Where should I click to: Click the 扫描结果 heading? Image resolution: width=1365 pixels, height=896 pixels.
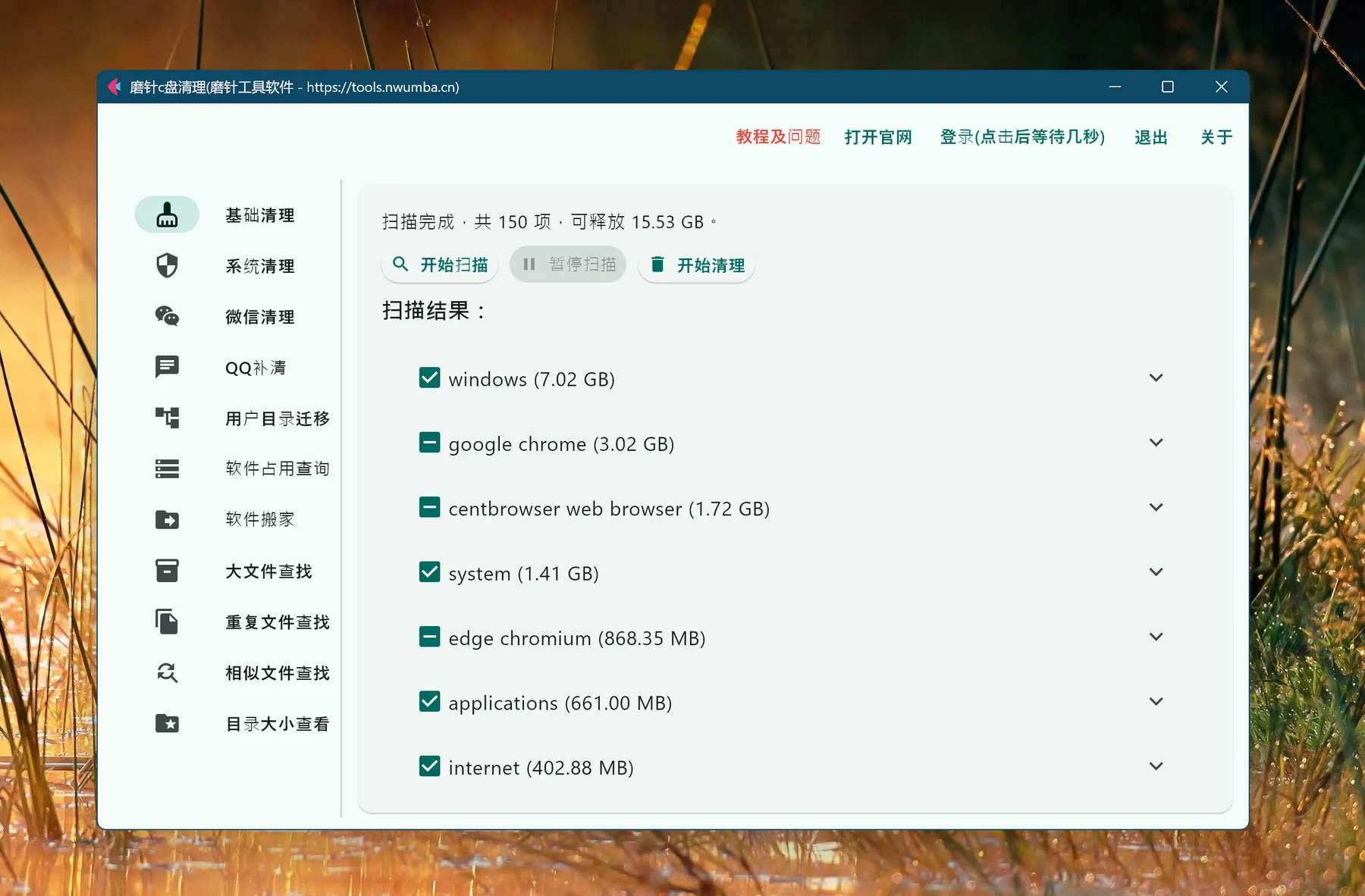pos(434,311)
